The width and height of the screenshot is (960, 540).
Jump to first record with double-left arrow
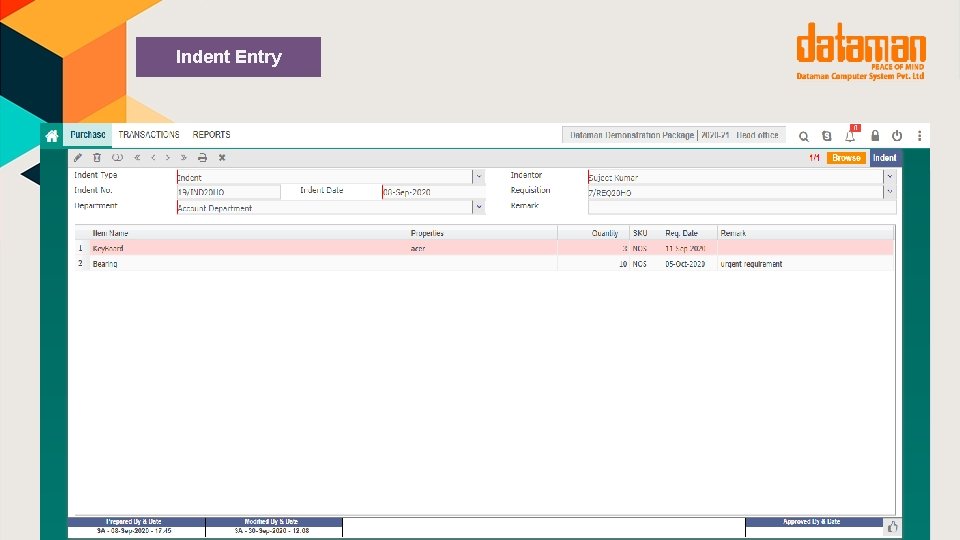(x=137, y=158)
